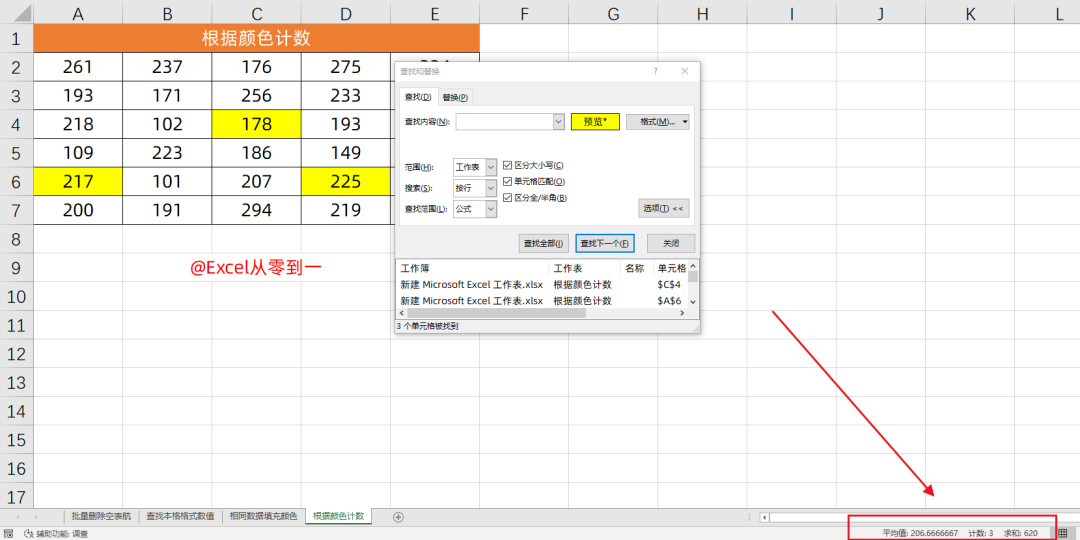Select the result row with cell $C$4
The width and height of the screenshot is (1080, 540).
541,284
